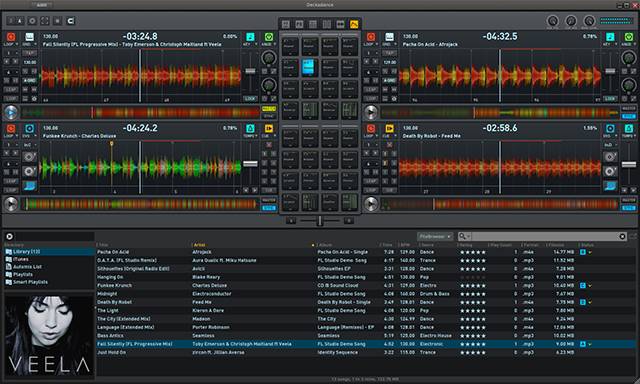Open search options magnifier dropdown
The width and height of the screenshot is (640, 384).
click(464, 236)
